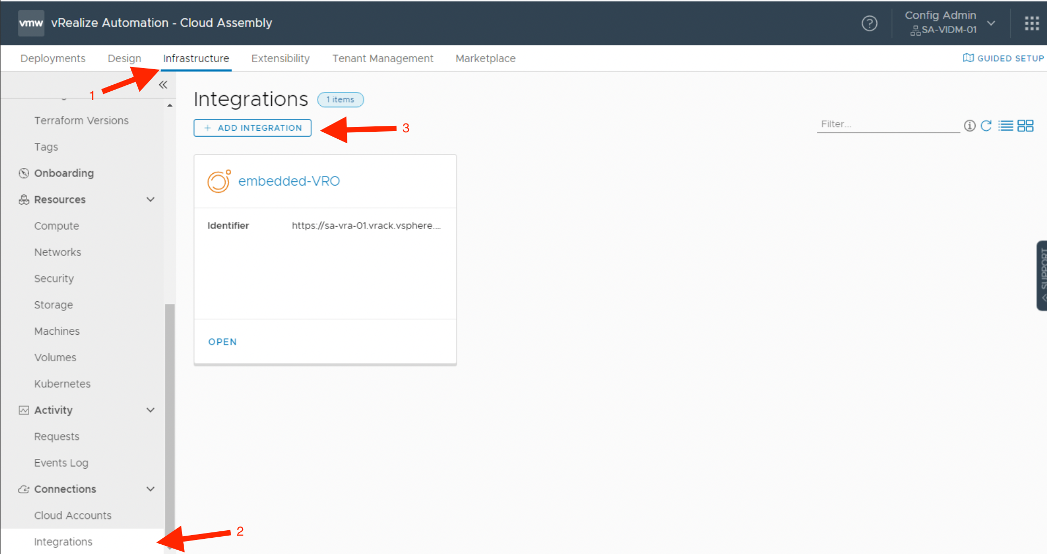Click the Onboarding compass icon

coord(24,173)
